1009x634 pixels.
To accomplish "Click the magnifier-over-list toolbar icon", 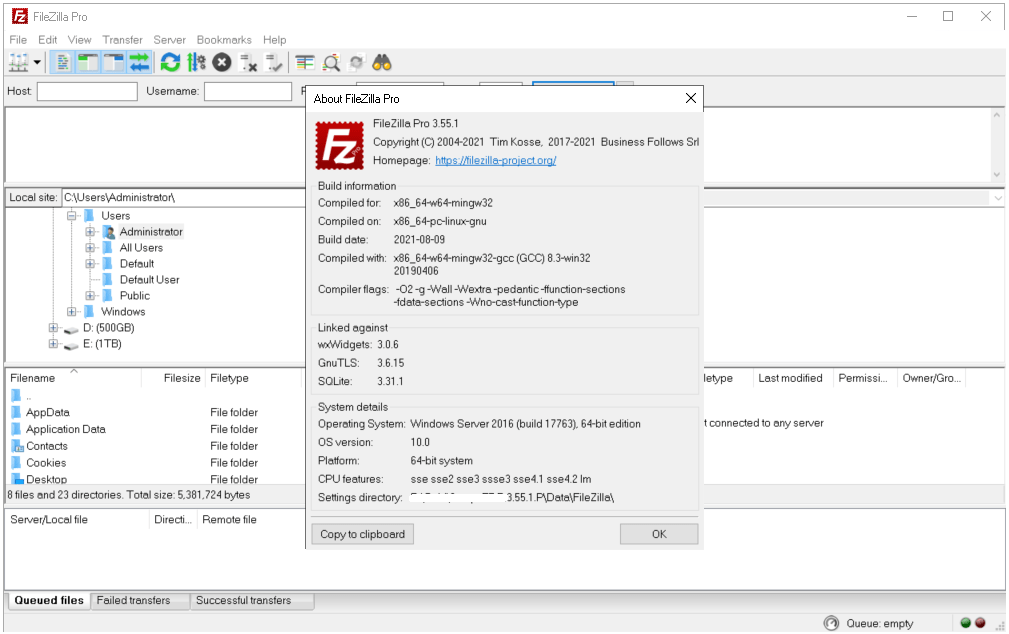I will click(331, 62).
